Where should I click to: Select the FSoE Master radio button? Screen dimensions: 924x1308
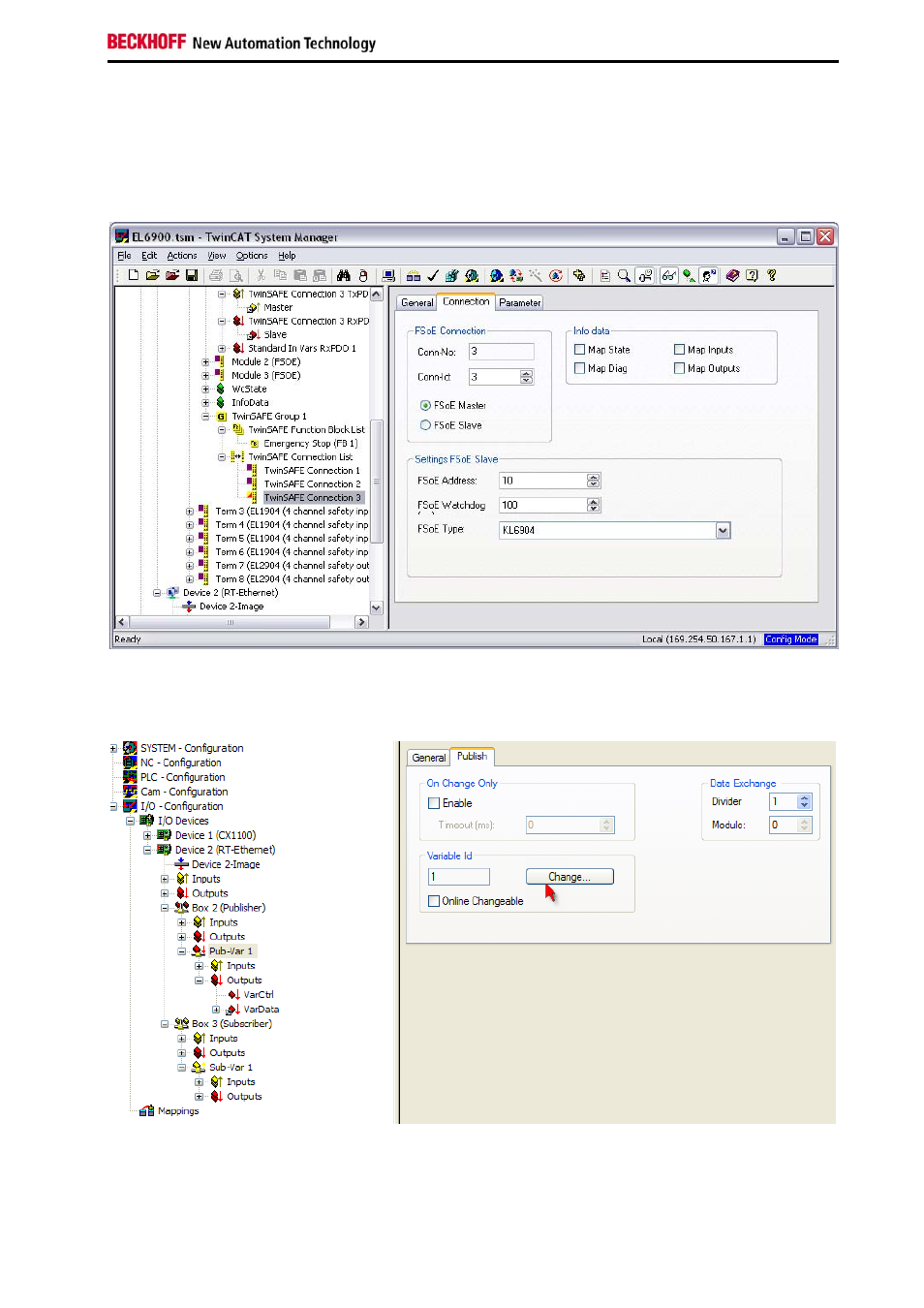pyautogui.click(x=425, y=405)
